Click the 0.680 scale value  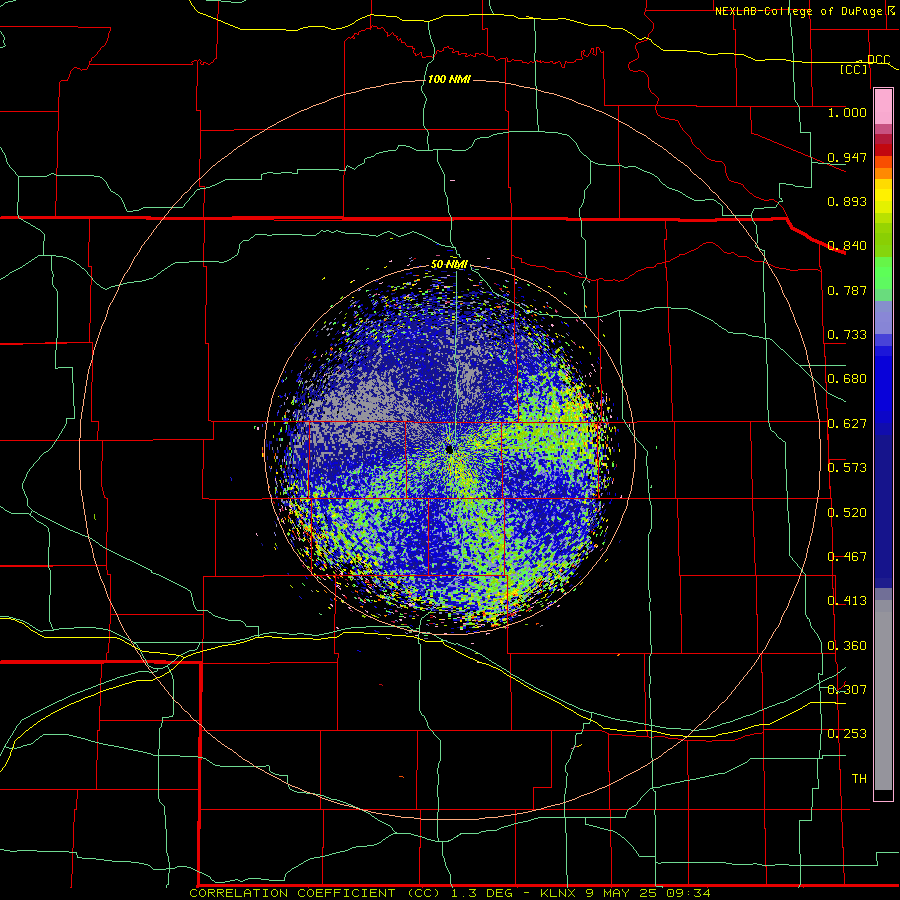click(847, 379)
